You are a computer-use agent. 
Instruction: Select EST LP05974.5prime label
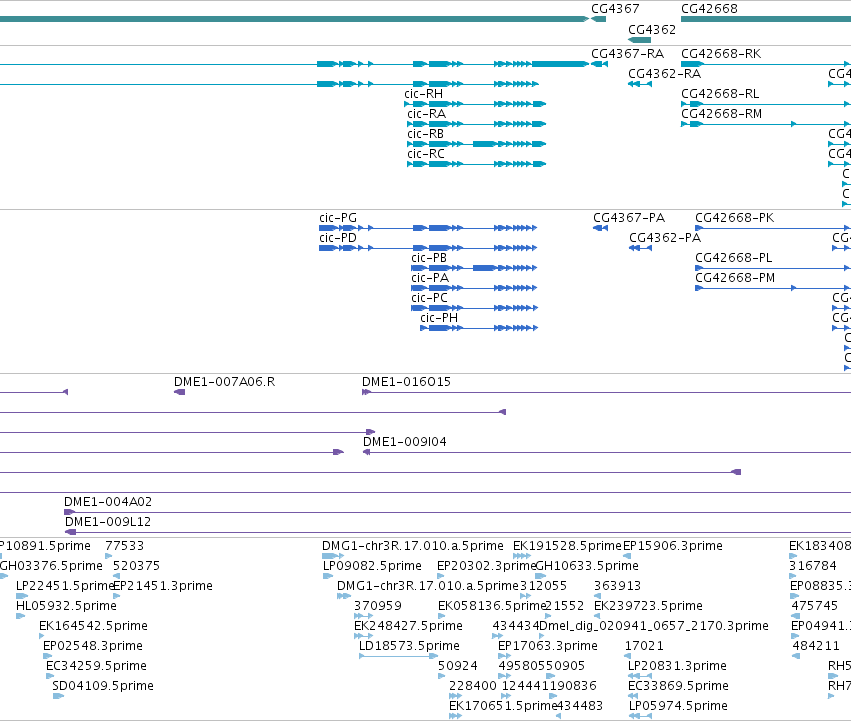click(x=678, y=706)
